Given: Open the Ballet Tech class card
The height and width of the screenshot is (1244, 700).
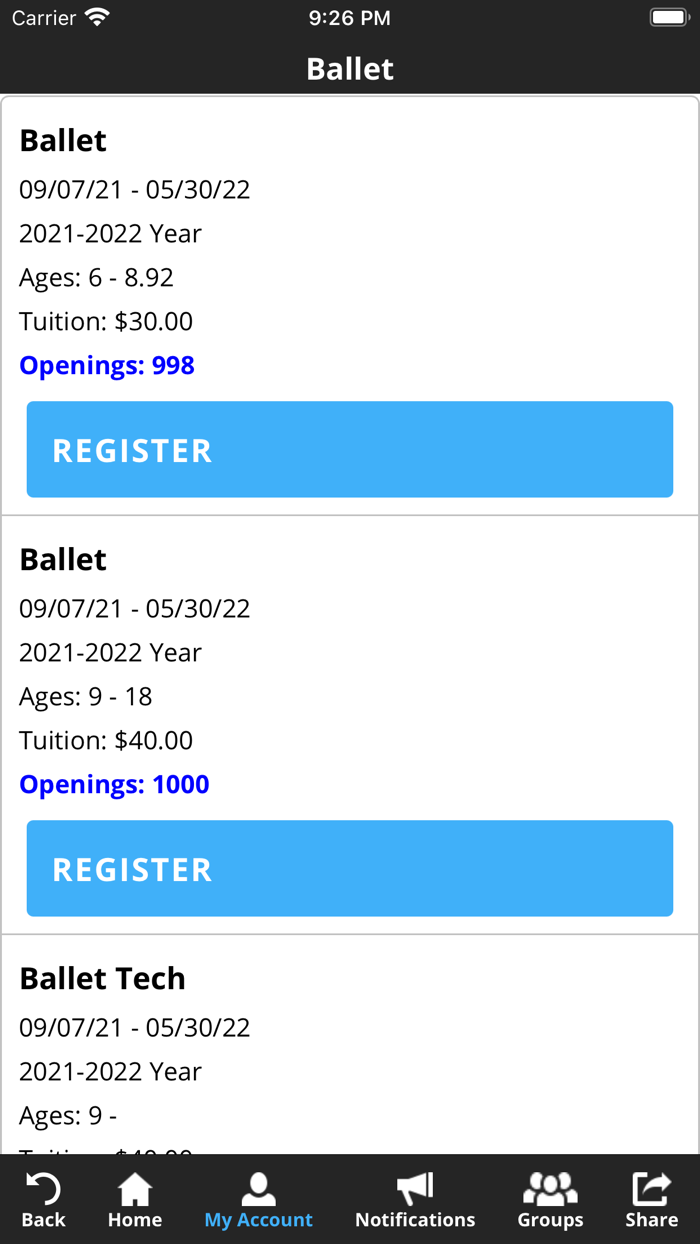Looking at the screenshot, I should pos(102,978).
